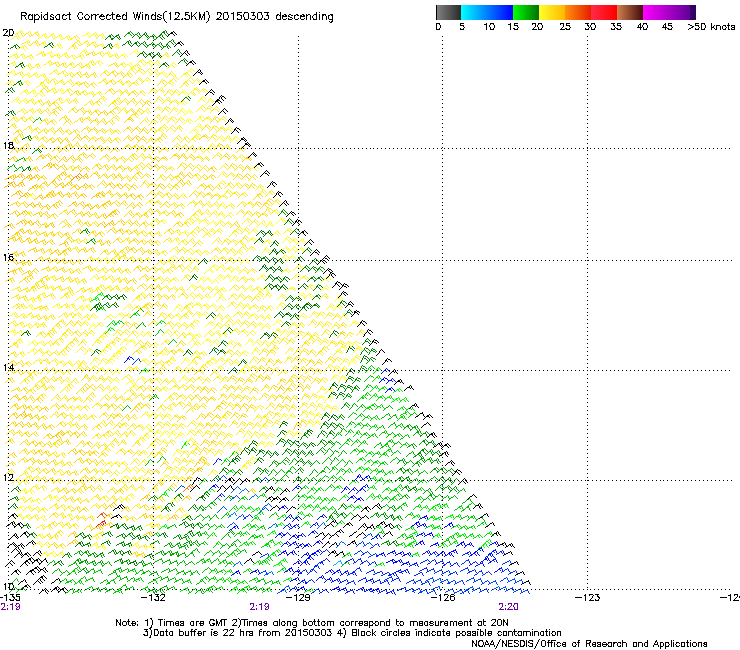Click the longitude -135 axis label
The image size is (740, 650).
click(10, 598)
